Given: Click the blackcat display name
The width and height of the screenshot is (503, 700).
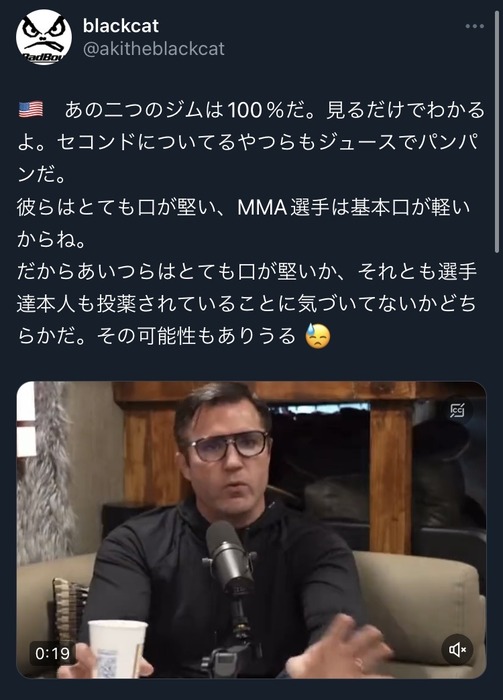Looking at the screenshot, I should 121,26.
